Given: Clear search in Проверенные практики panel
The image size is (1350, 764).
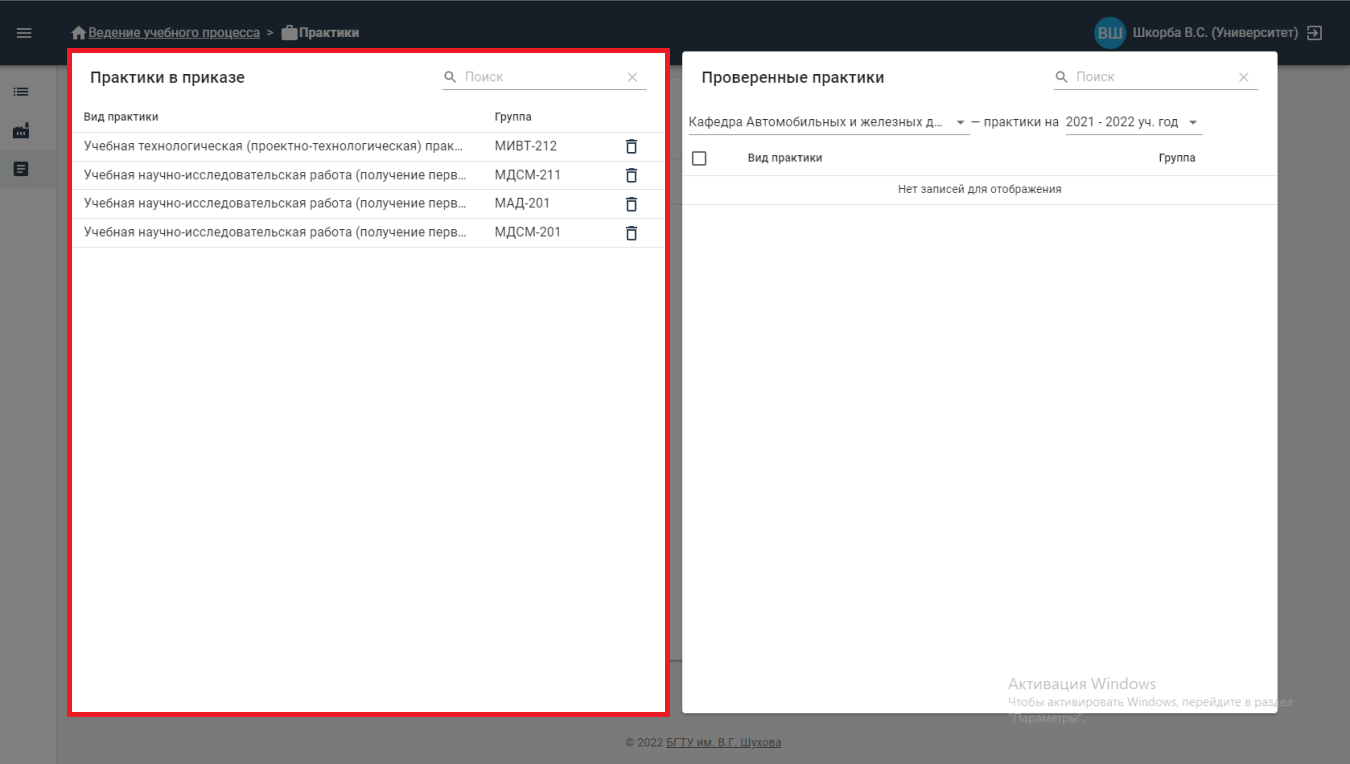Looking at the screenshot, I should pos(1244,77).
